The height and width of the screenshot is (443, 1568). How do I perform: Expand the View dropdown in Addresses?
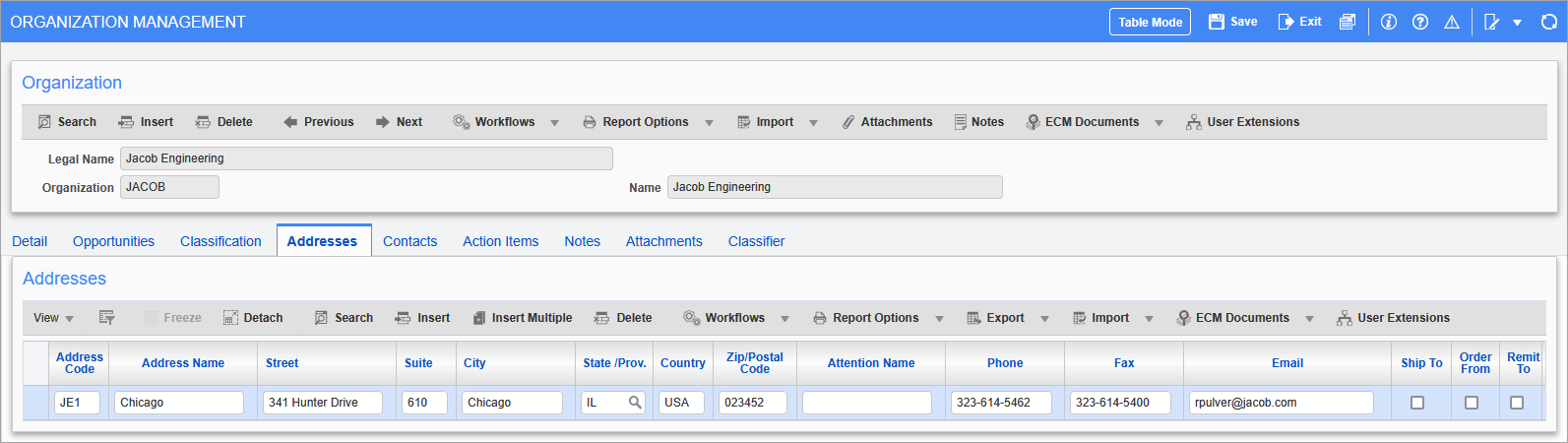[53, 318]
